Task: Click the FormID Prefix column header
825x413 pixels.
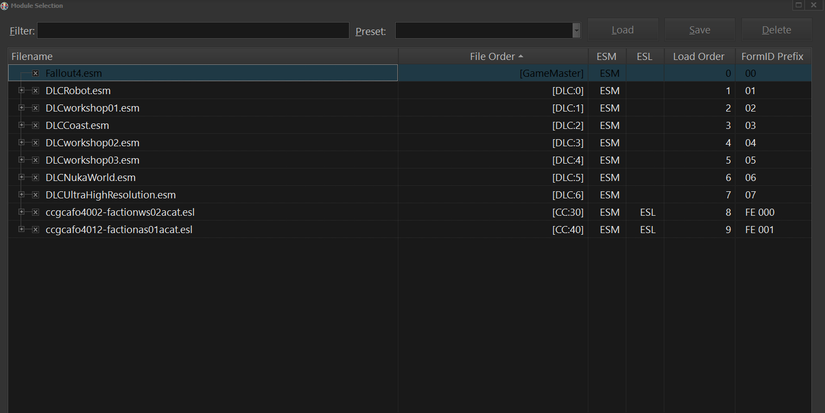Action: (x=772, y=56)
